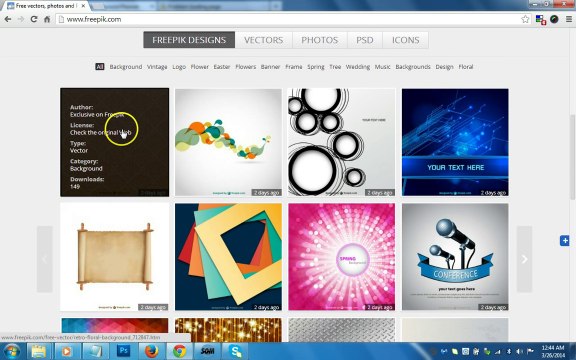Image resolution: width=576 pixels, height=360 pixels.
Task: Select the Free vectors, photos browser tab
Action: click(46, 6)
